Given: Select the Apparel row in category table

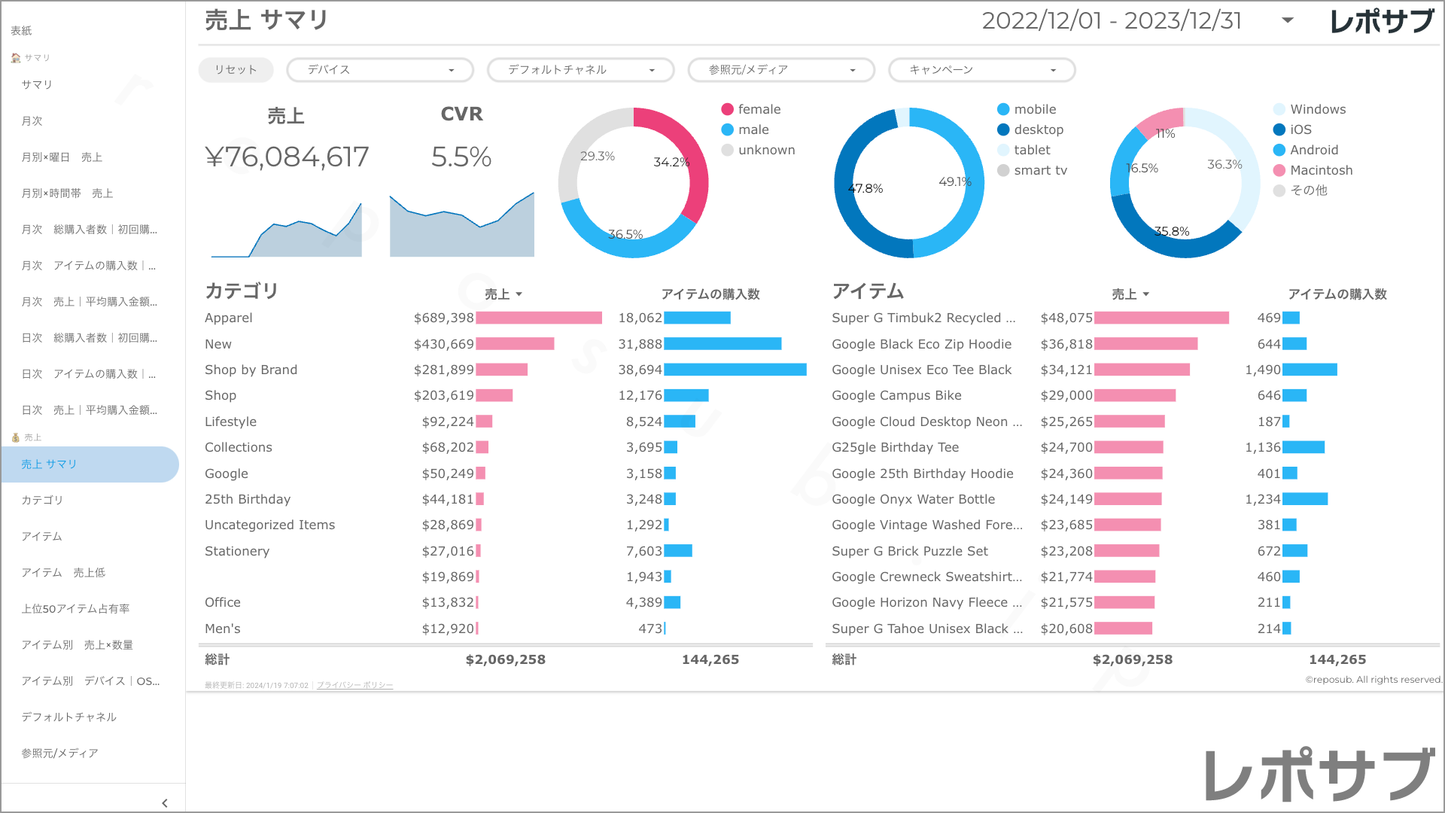Looking at the screenshot, I should pyautogui.click(x=229, y=318).
